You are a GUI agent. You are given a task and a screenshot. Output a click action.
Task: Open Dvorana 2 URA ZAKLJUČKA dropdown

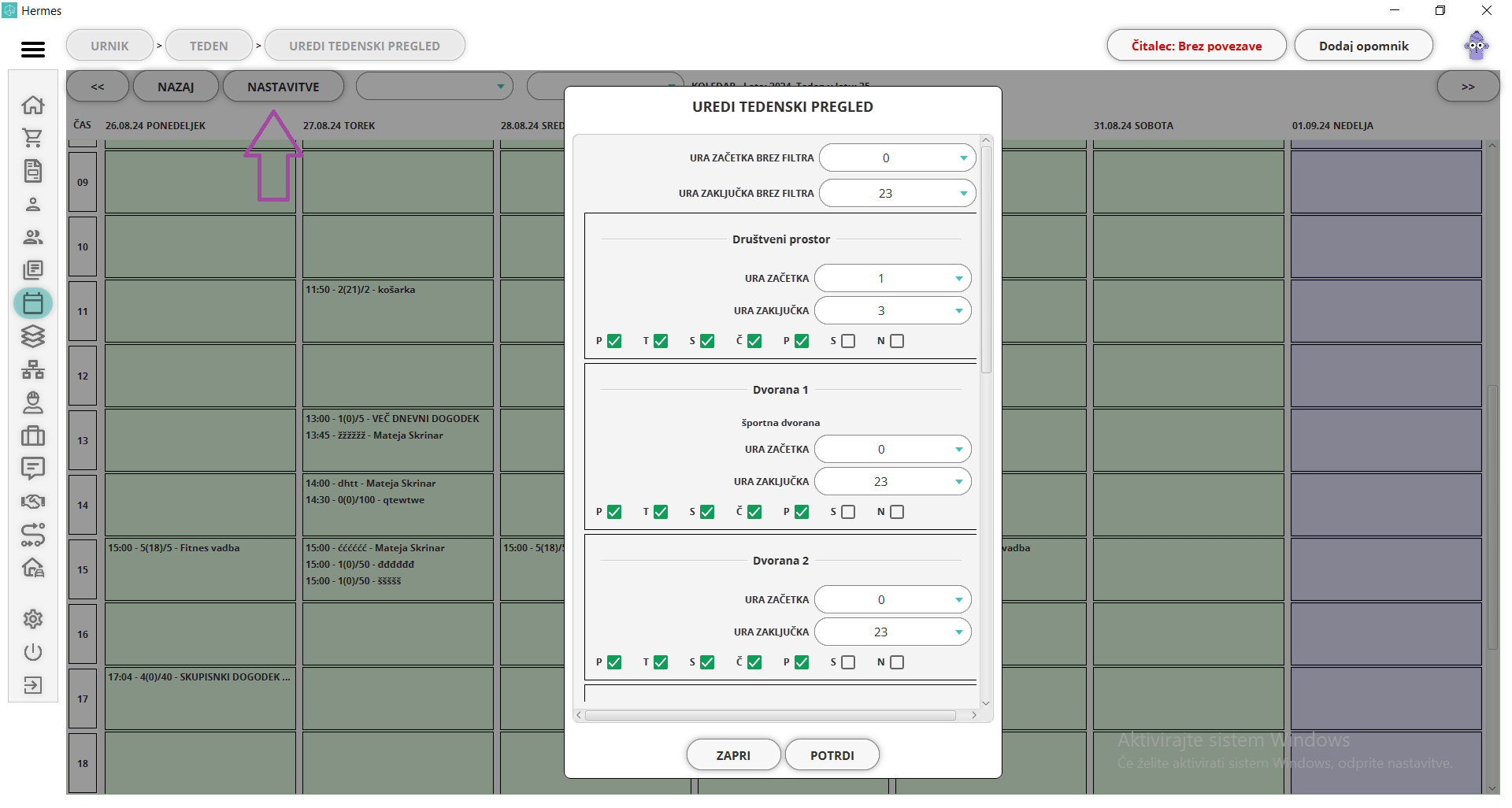click(893, 632)
